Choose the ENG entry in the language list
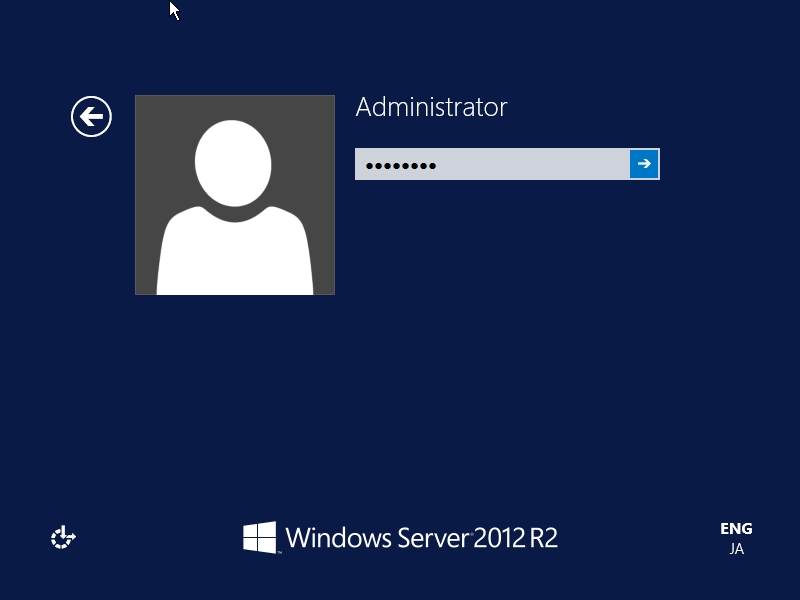800x600 pixels. (x=736, y=528)
